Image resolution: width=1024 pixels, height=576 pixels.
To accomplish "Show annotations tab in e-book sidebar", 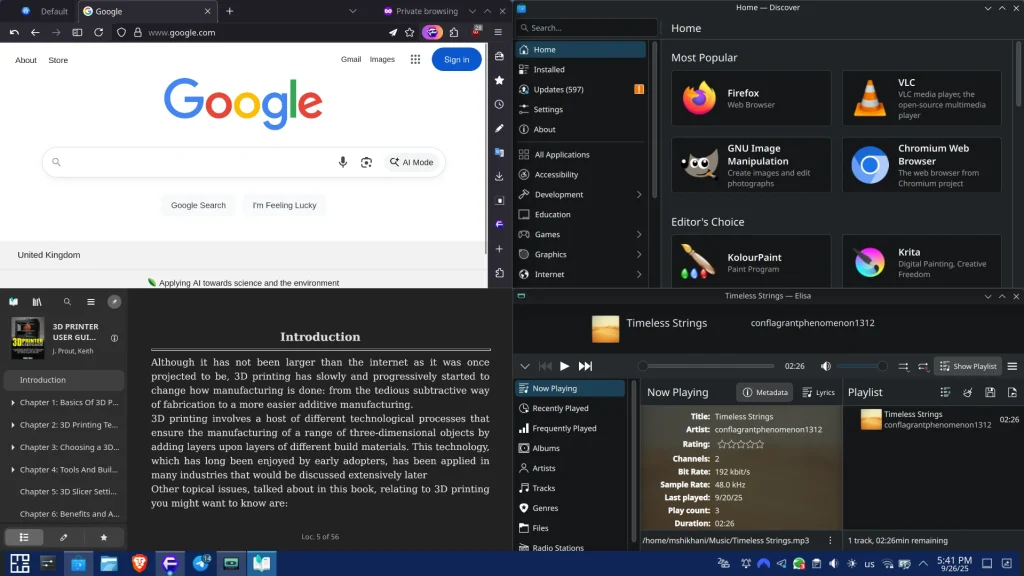I will pos(63,537).
